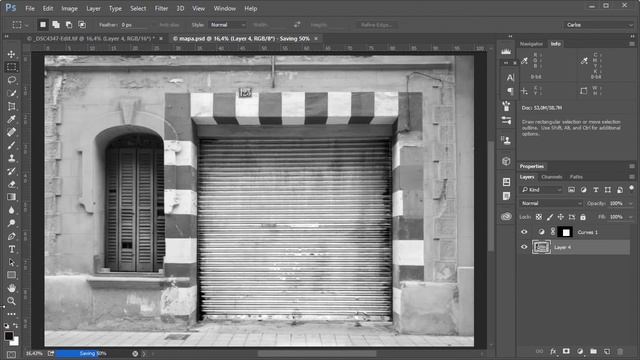Screen dimensions: 640x360
Task: Select the Hand tool
Action: click(11, 288)
